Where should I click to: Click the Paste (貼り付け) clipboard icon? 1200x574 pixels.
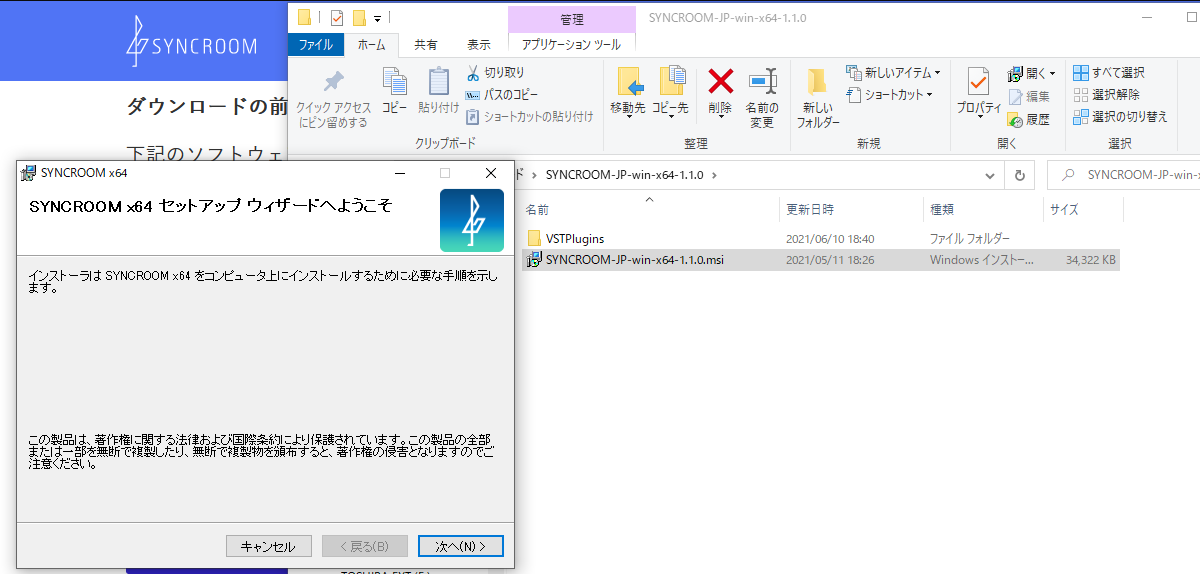coord(439,83)
